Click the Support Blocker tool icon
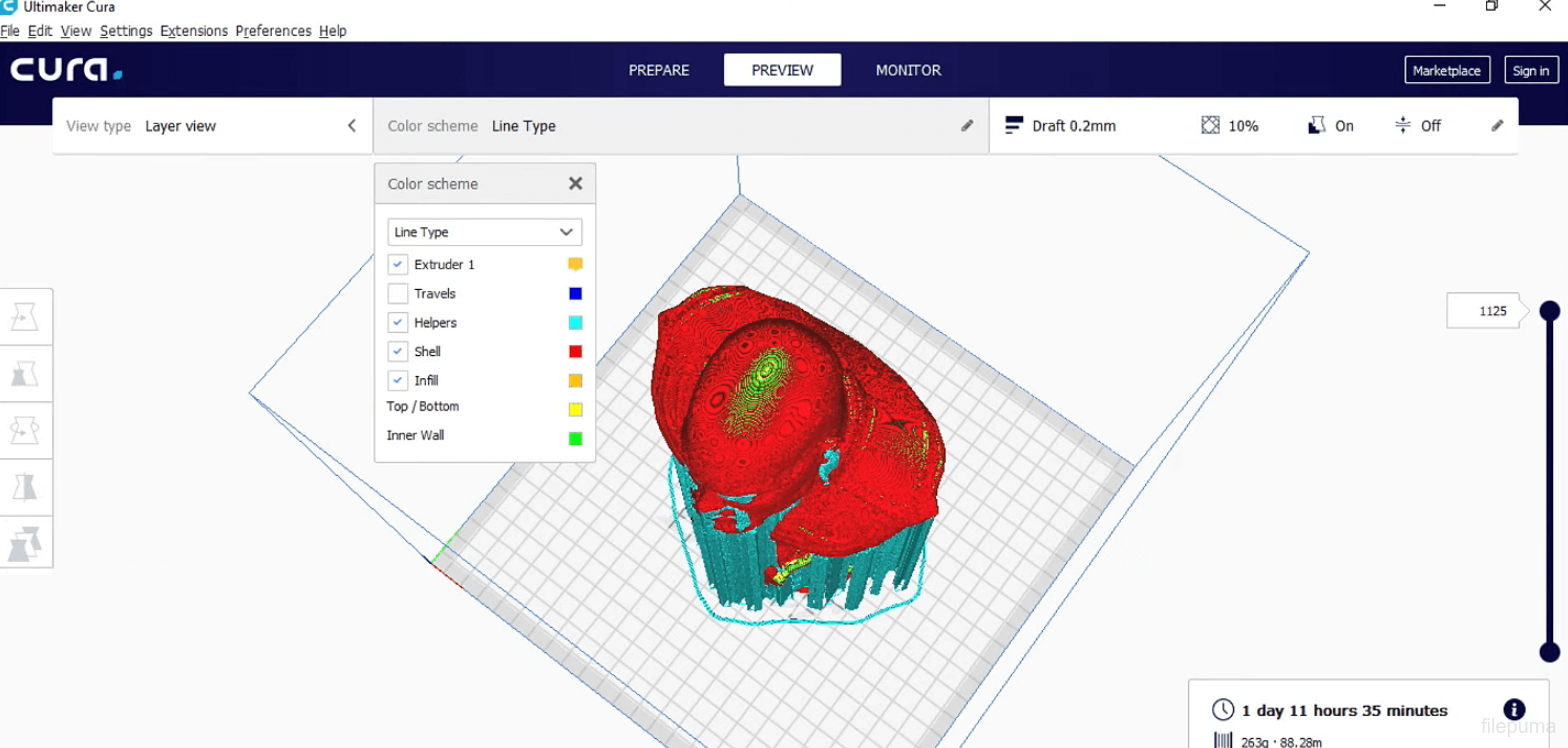The image size is (1568, 748). (x=24, y=543)
